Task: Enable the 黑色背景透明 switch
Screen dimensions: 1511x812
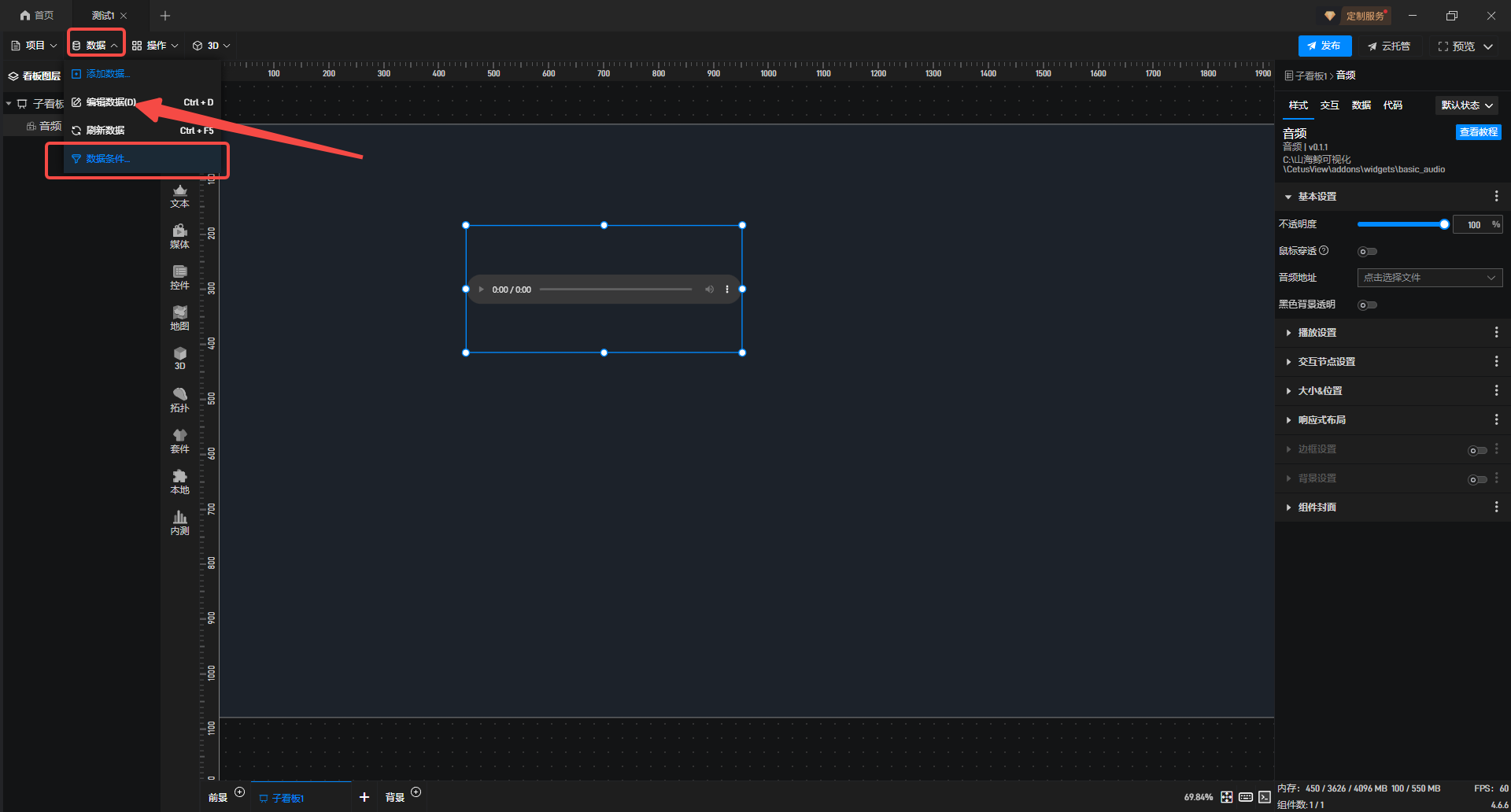Action: 1367,305
